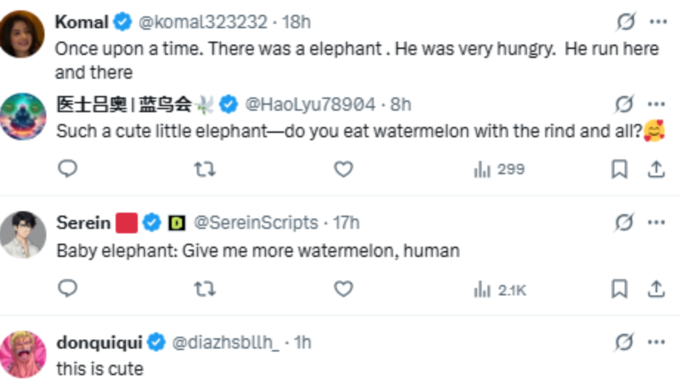Open the 17h timestamp on Serein's tweet

(346, 223)
